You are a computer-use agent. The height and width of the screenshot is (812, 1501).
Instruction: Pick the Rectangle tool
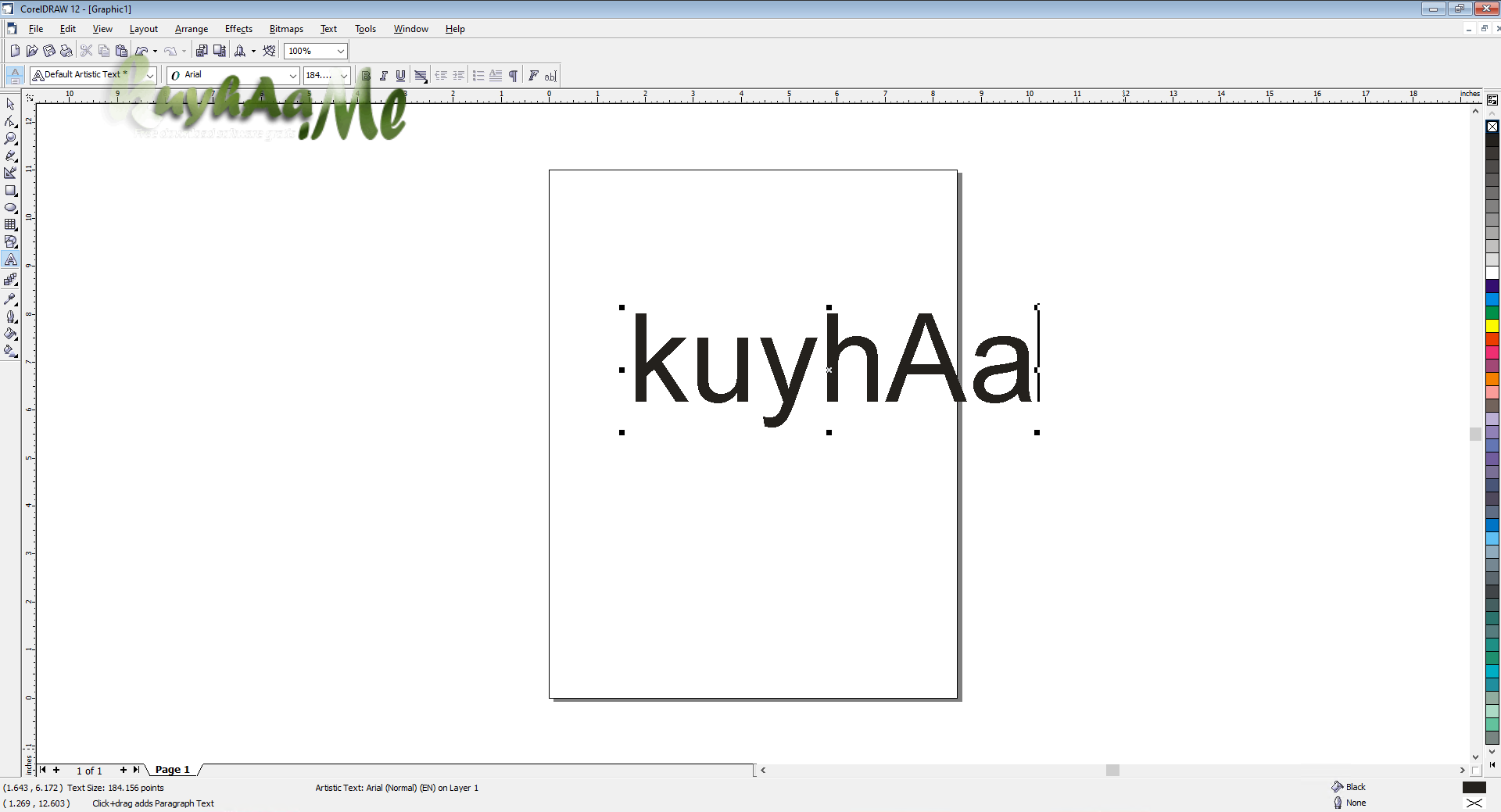(10, 191)
